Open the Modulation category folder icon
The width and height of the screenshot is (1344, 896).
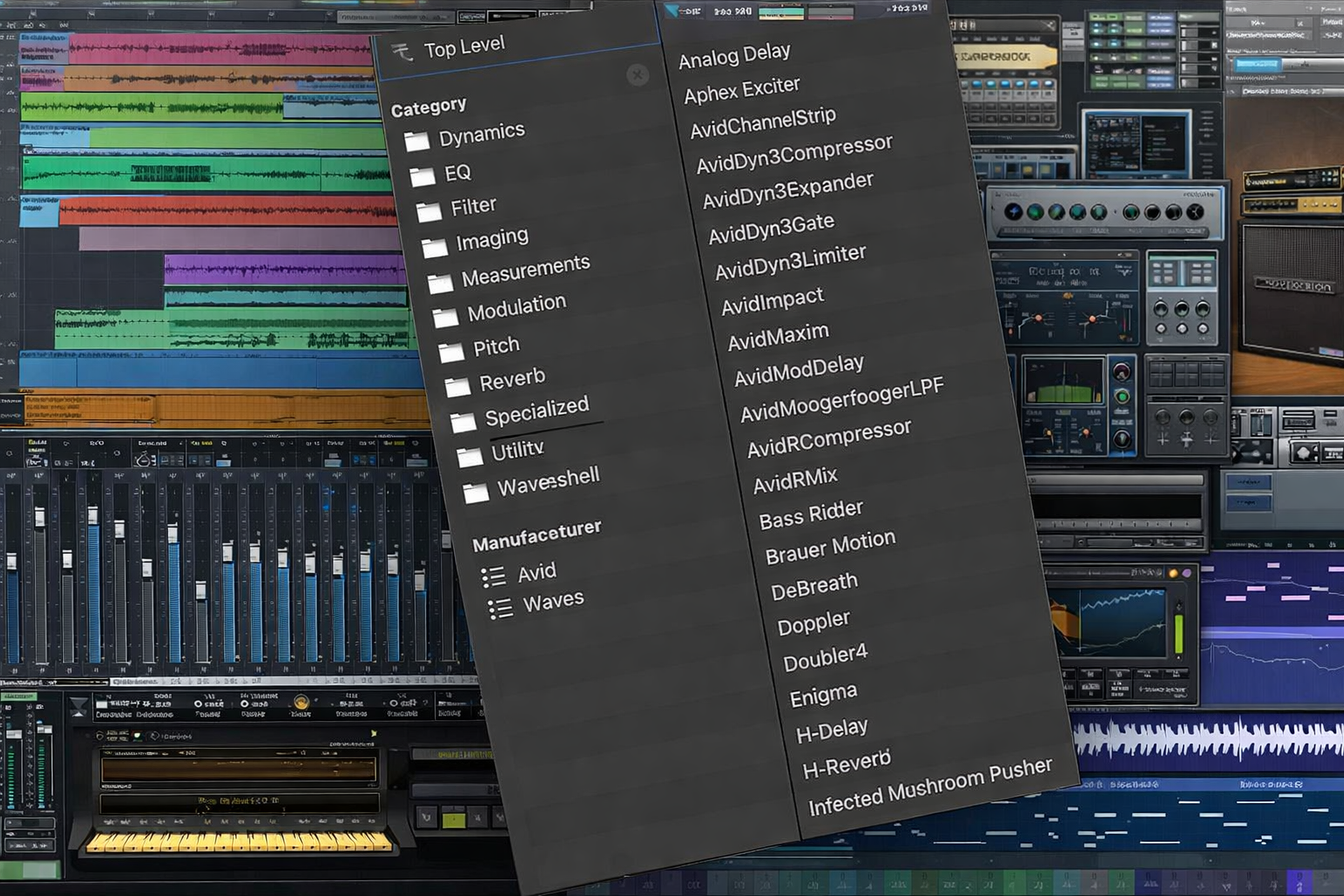pyautogui.click(x=446, y=317)
